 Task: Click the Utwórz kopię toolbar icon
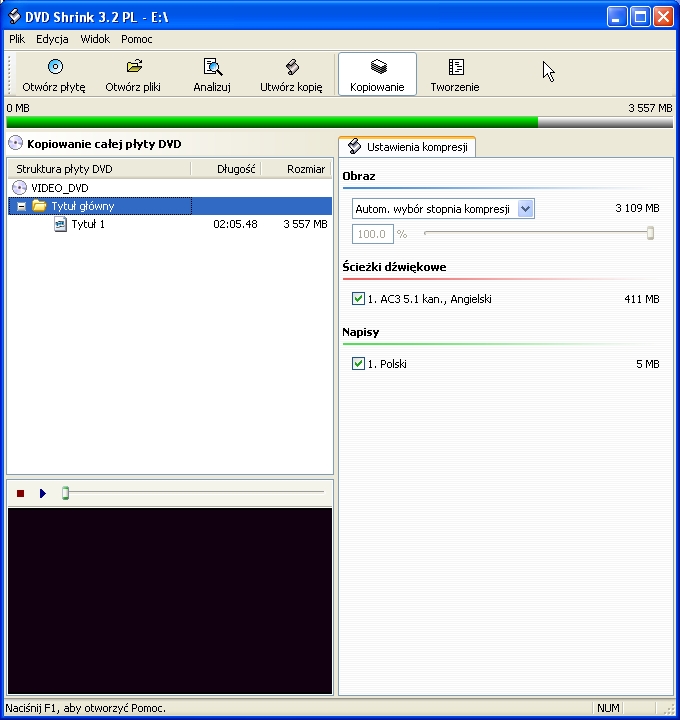pyautogui.click(x=292, y=67)
